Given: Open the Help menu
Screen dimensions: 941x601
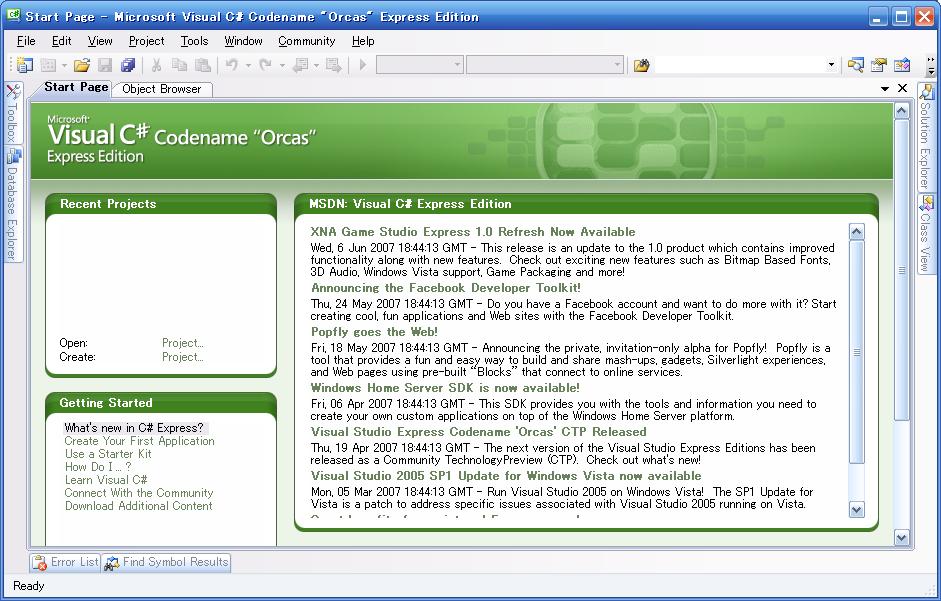Looking at the screenshot, I should tap(363, 41).
